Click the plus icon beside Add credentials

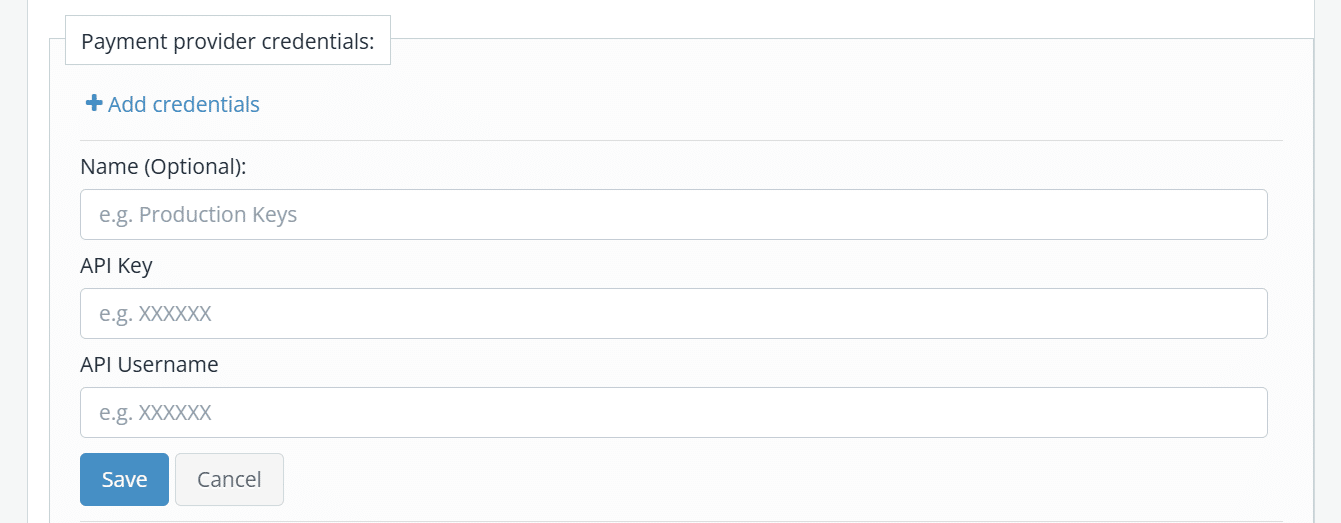click(94, 103)
